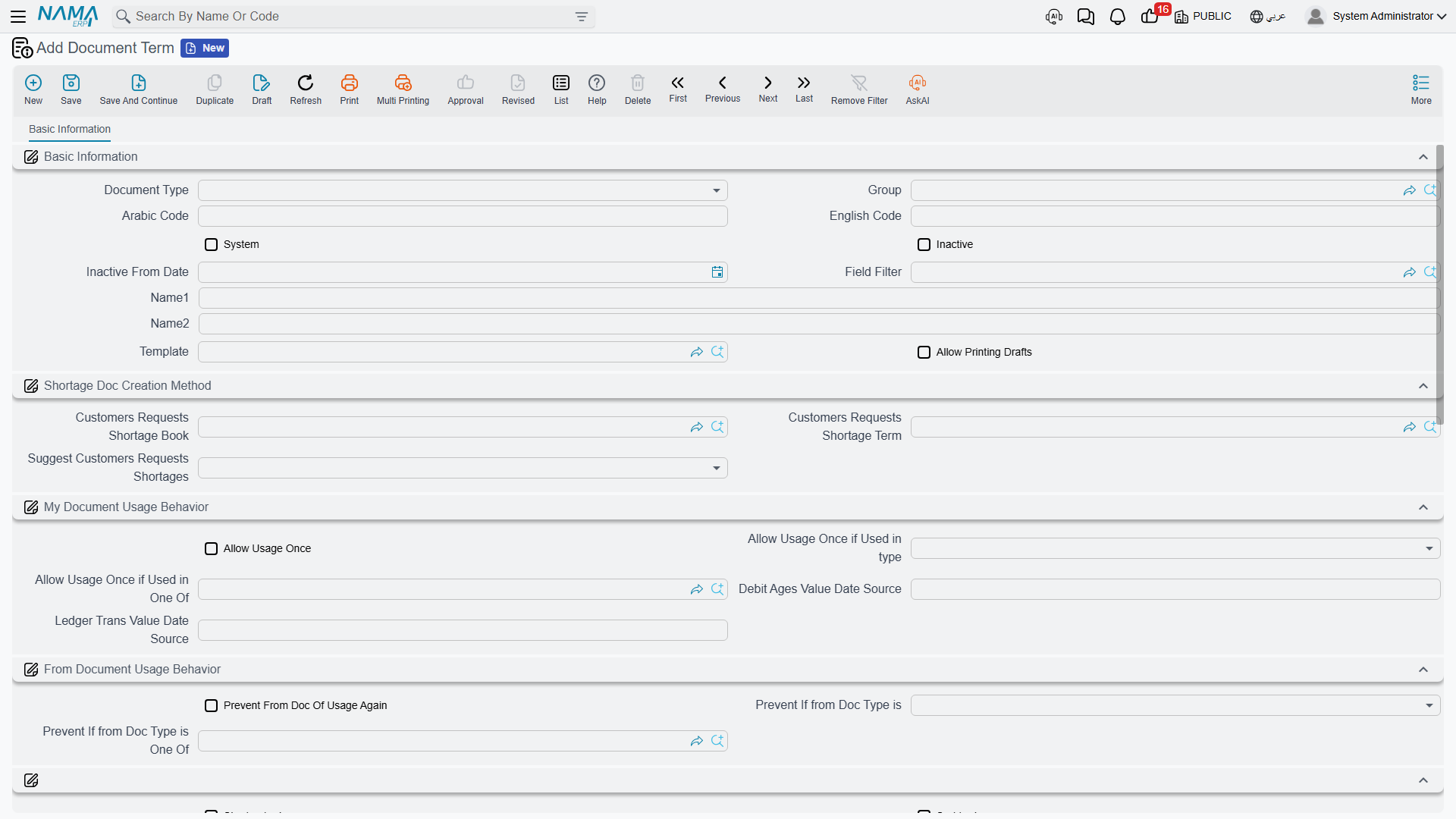This screenshot has height=819, width=1456.
Task: Open Help
Action: 597,89
